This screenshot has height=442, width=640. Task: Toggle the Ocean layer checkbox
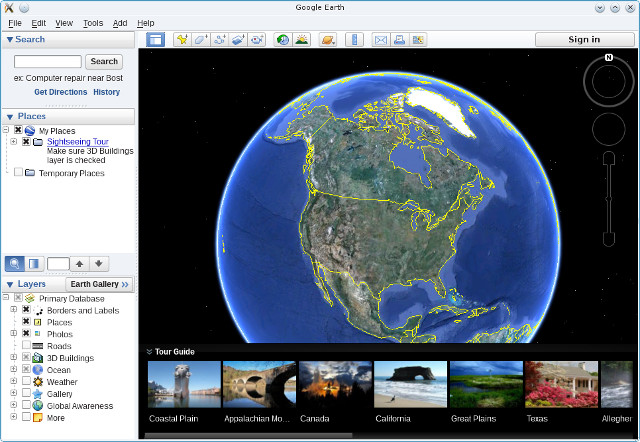(26, 369)
